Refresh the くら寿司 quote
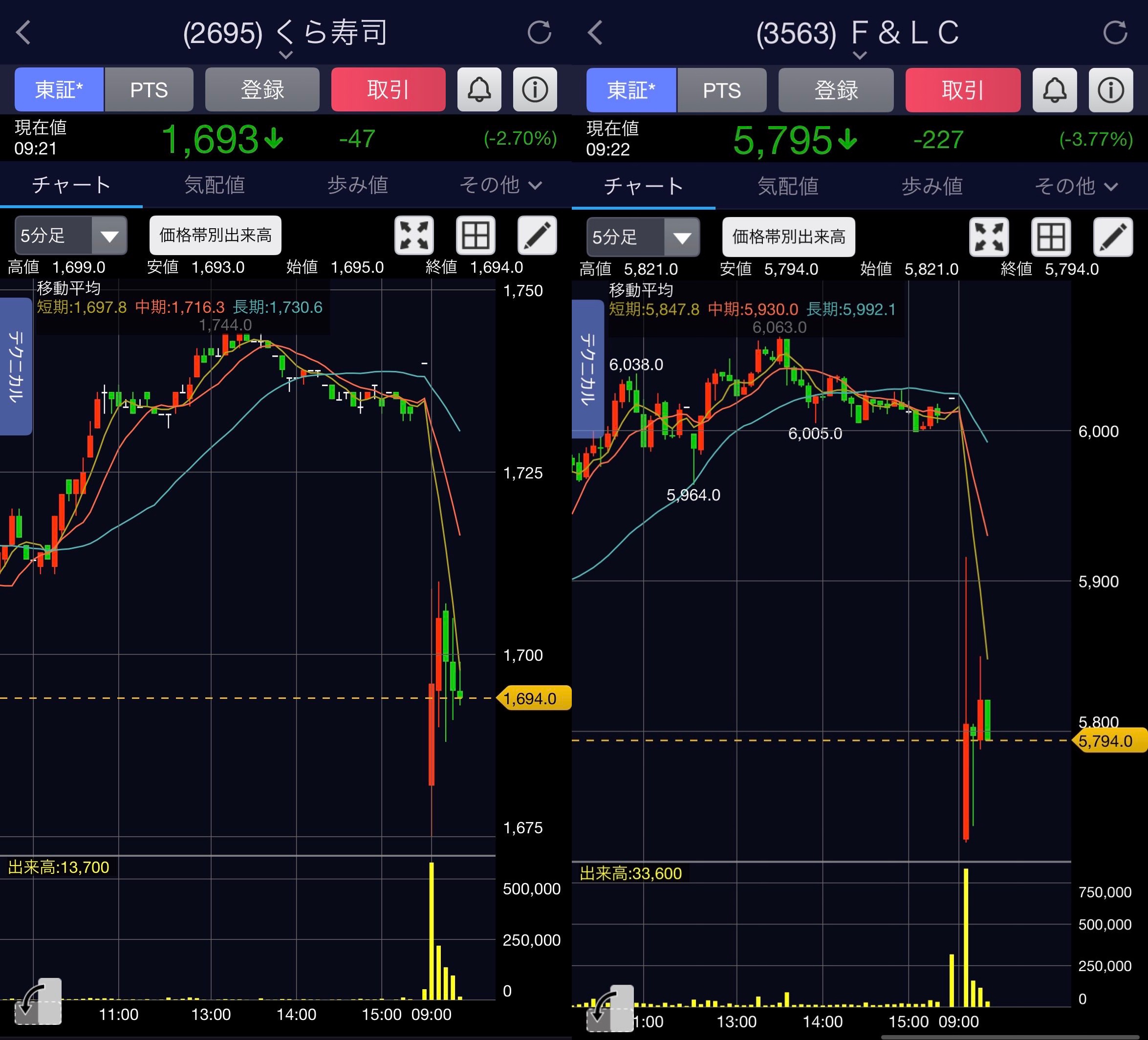 click(539, 32)
